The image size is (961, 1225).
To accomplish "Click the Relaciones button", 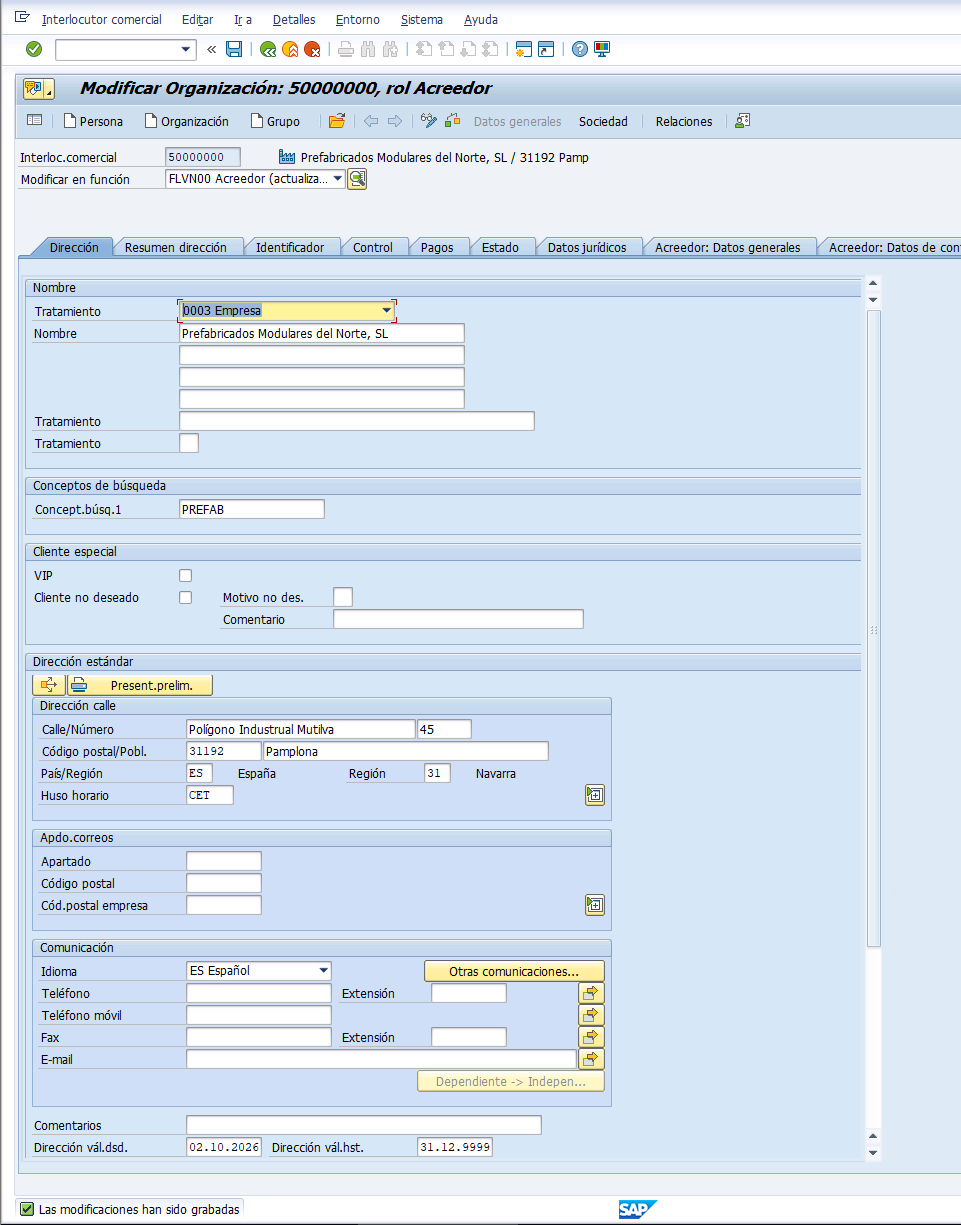I will pyautogui.click(x=684, y=121).
